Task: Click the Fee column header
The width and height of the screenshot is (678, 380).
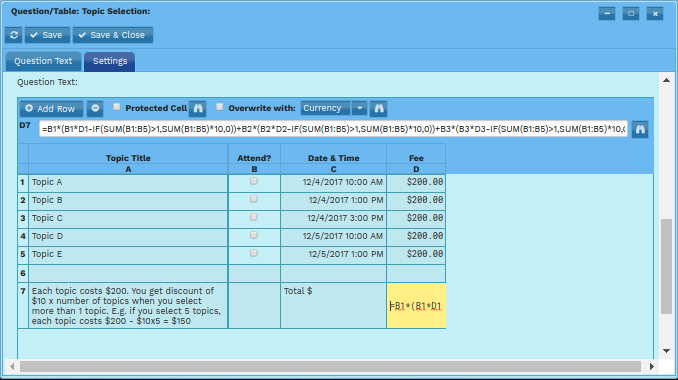Action: (416, 158)
